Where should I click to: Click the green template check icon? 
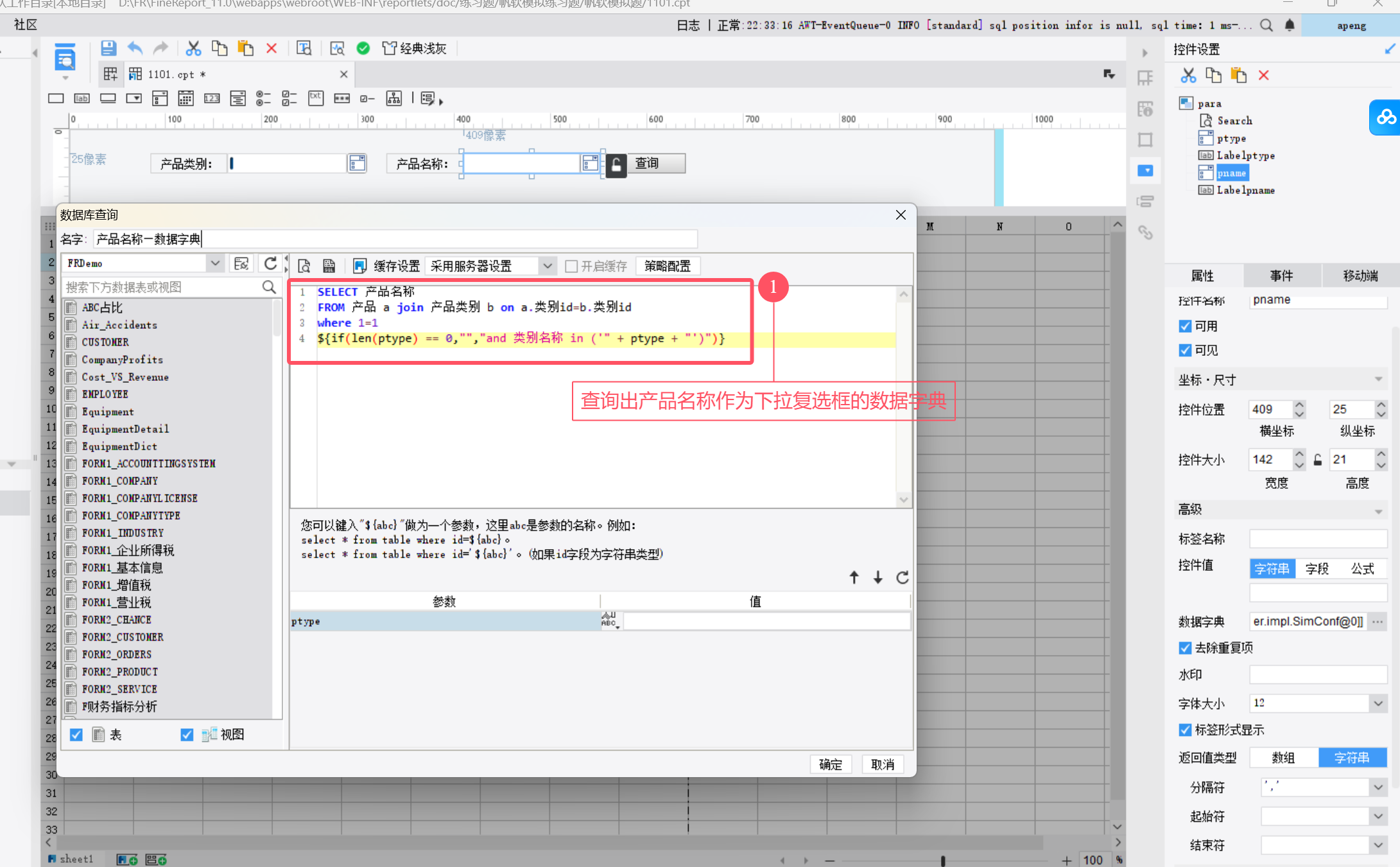point(363,48)
